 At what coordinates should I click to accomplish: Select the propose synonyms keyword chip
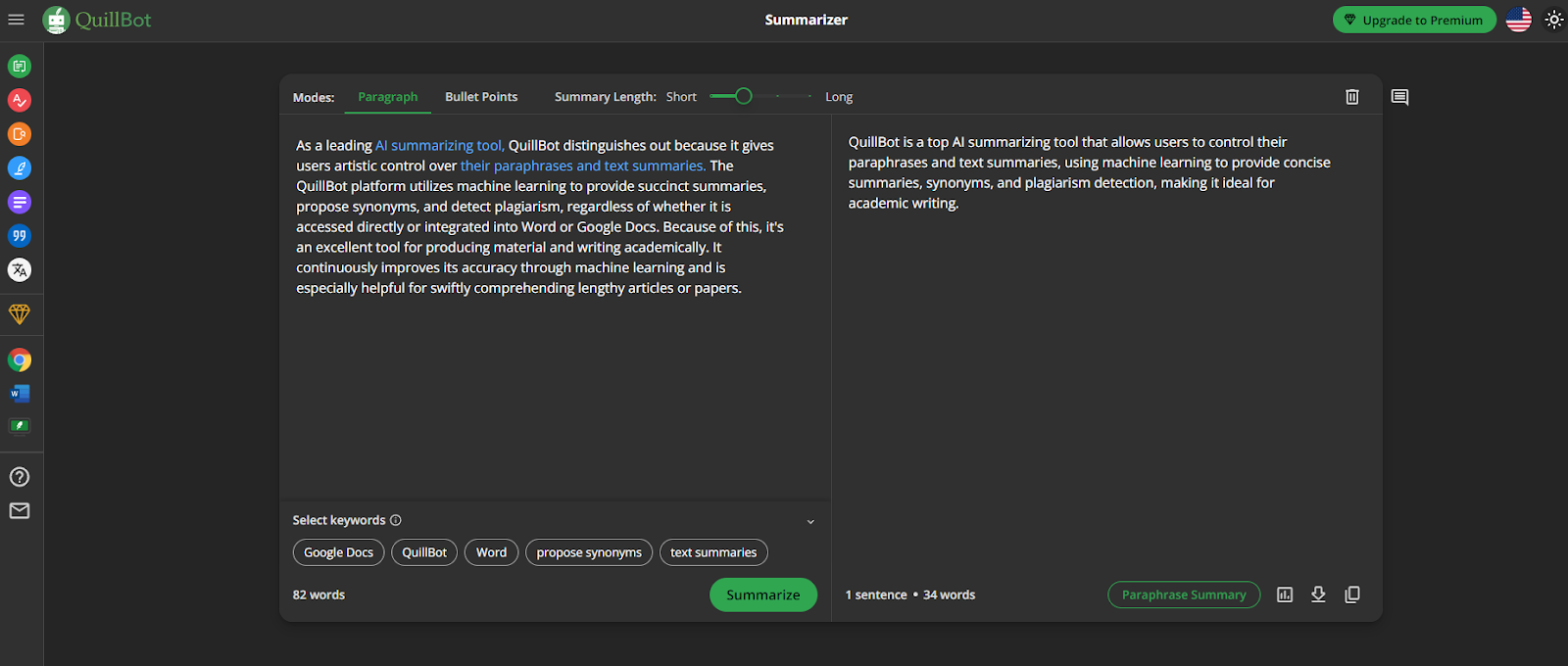[x=589, y=552]
